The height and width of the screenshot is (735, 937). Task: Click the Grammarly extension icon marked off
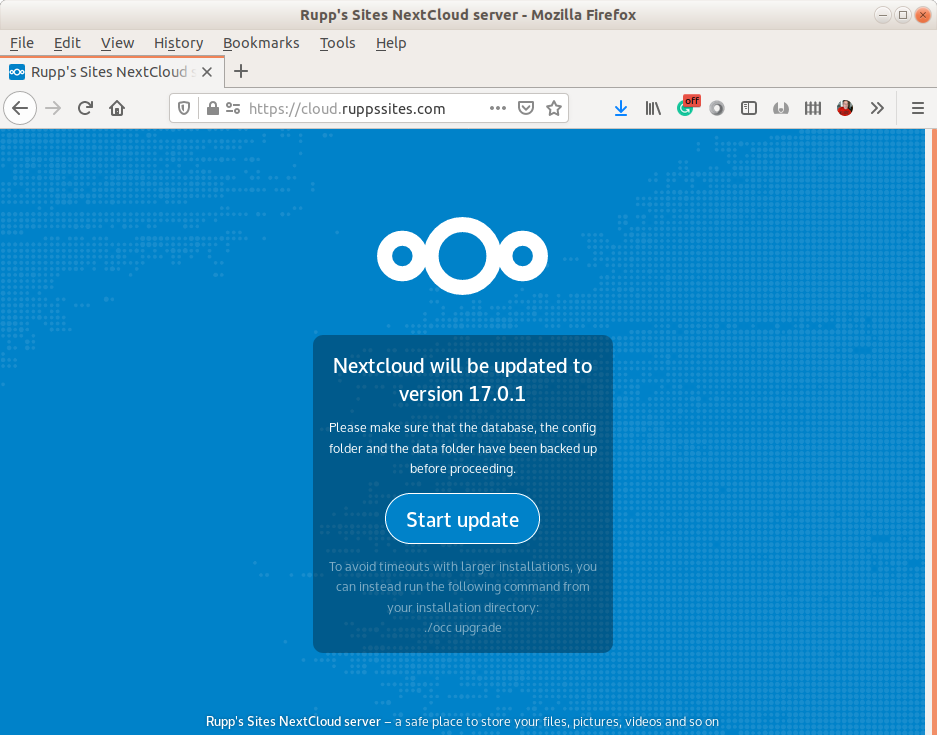pos(686,108)
